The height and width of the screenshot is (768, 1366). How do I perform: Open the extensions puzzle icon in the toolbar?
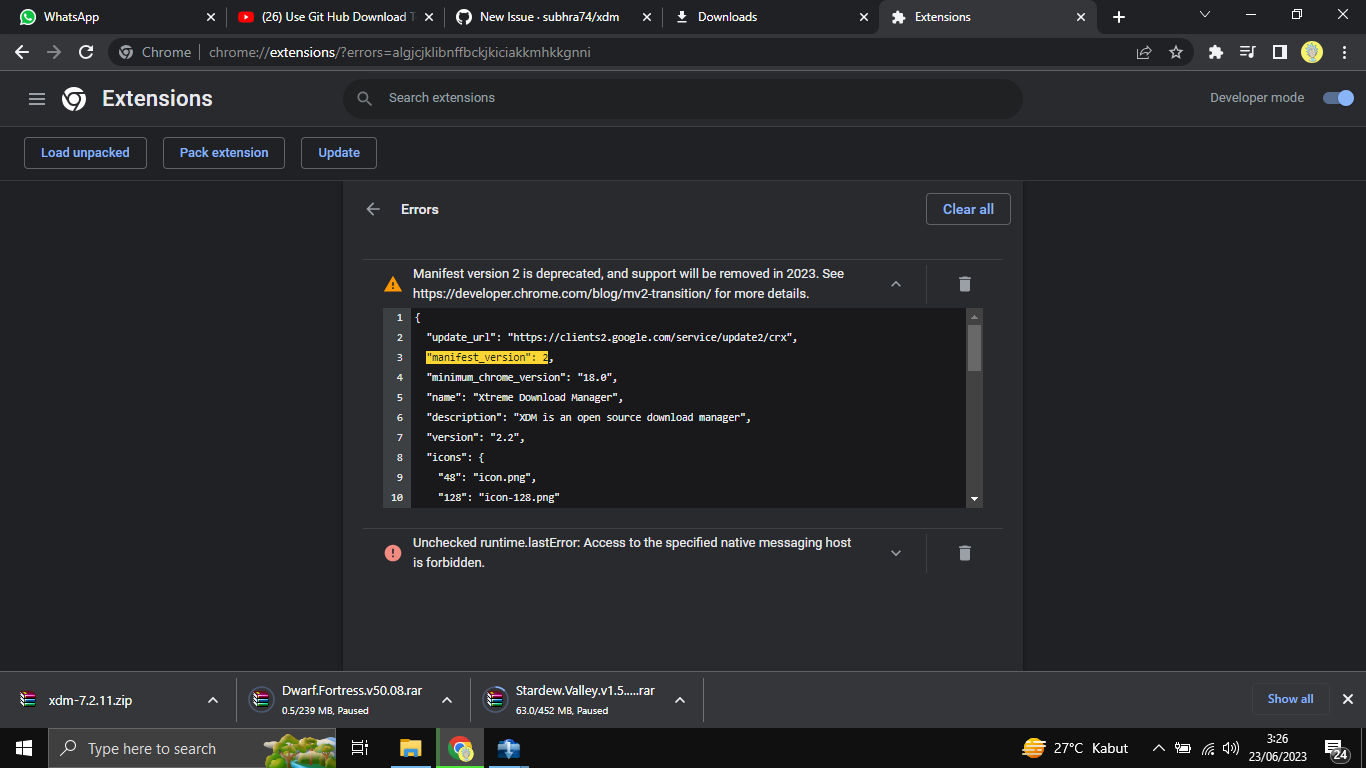[1215, 52]
